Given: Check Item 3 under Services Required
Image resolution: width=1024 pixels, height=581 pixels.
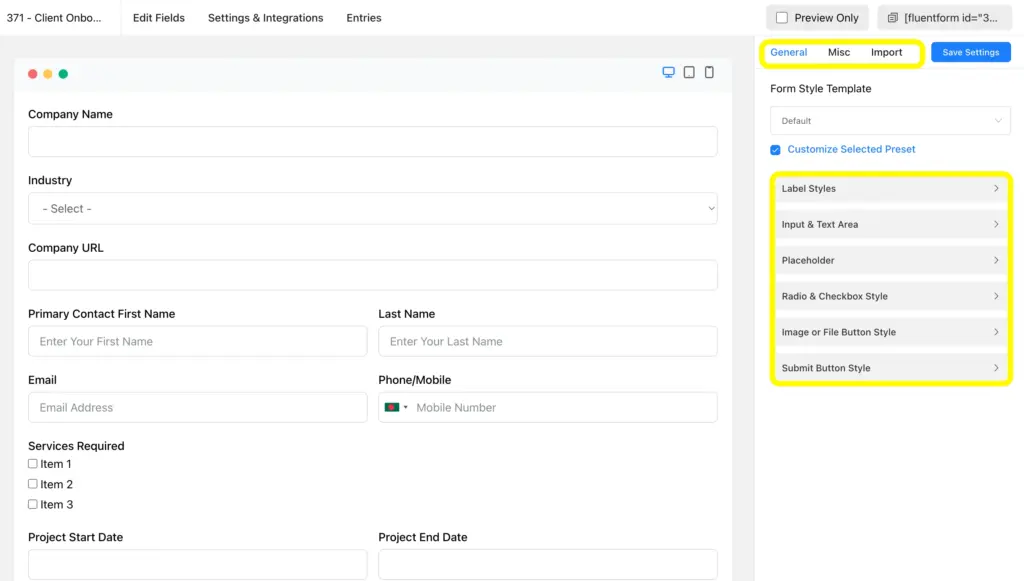Looking at the screenshot, I should click(33, 504).
